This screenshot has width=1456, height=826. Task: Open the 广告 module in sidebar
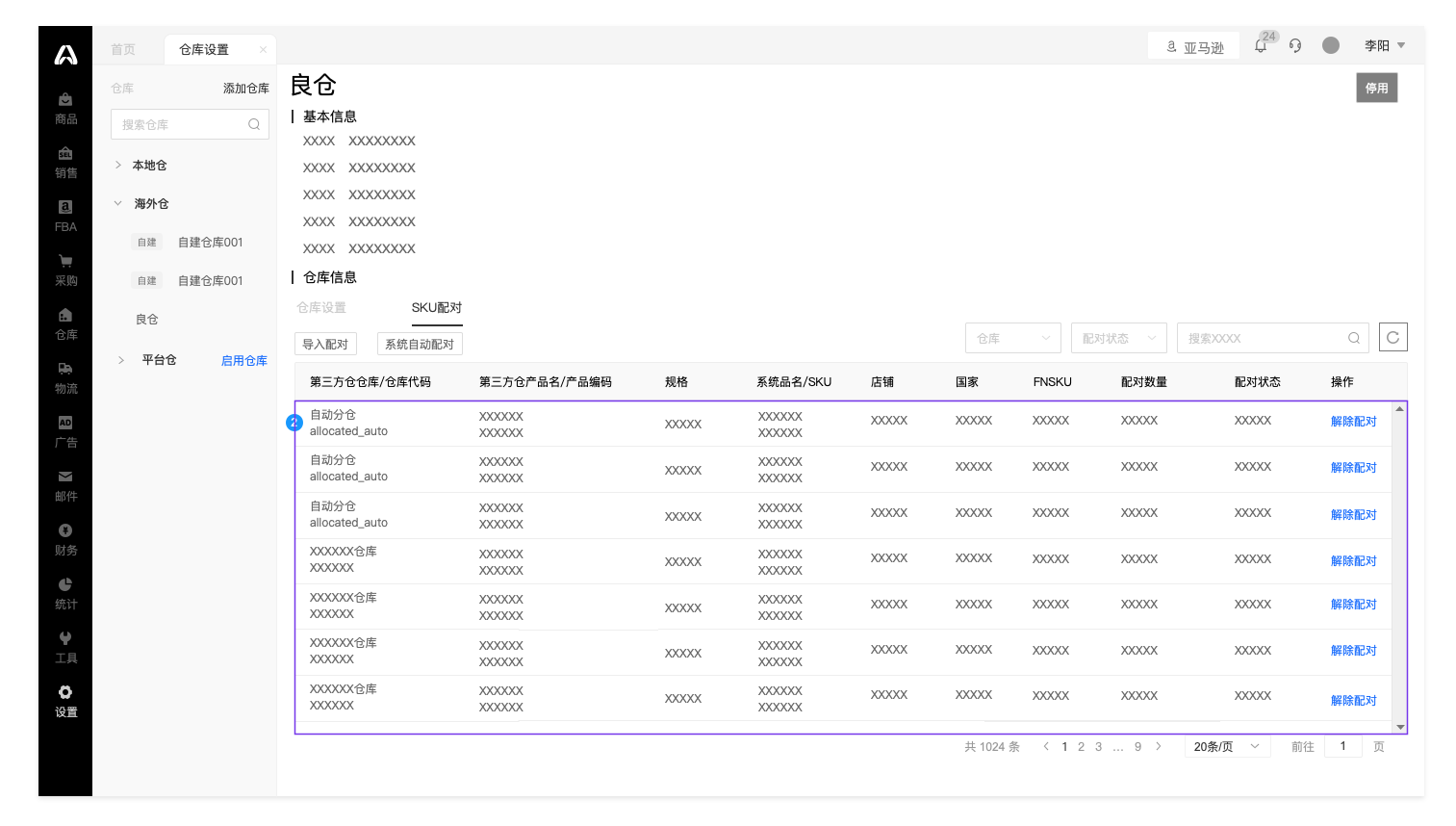tap(65, 432)
